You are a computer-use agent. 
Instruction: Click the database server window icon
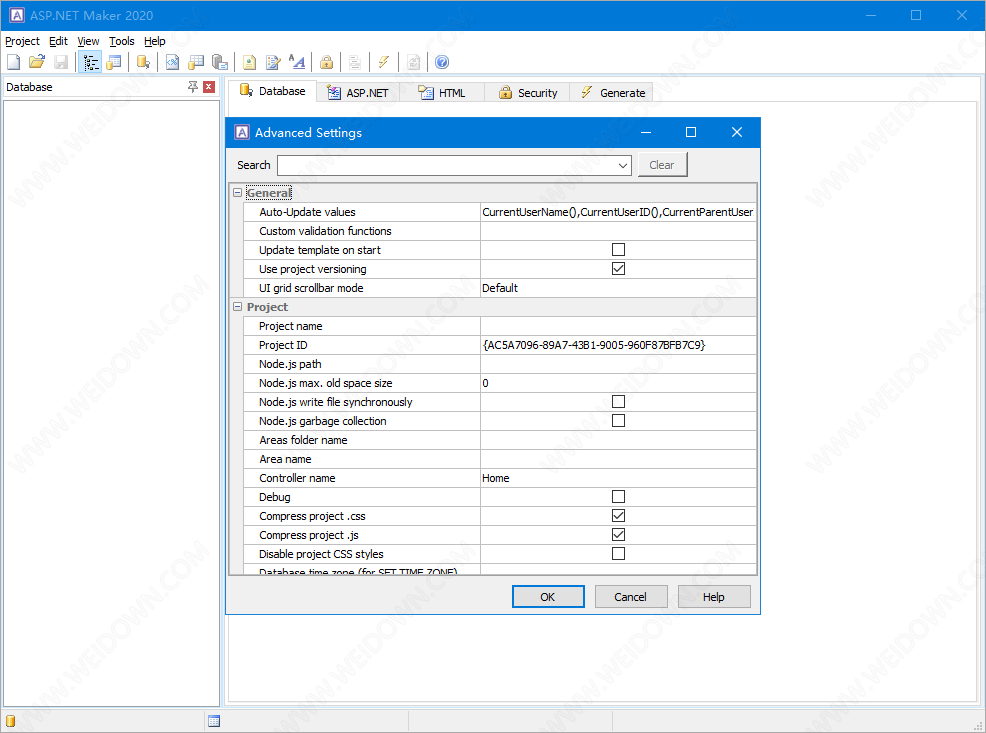coord(219,62)
